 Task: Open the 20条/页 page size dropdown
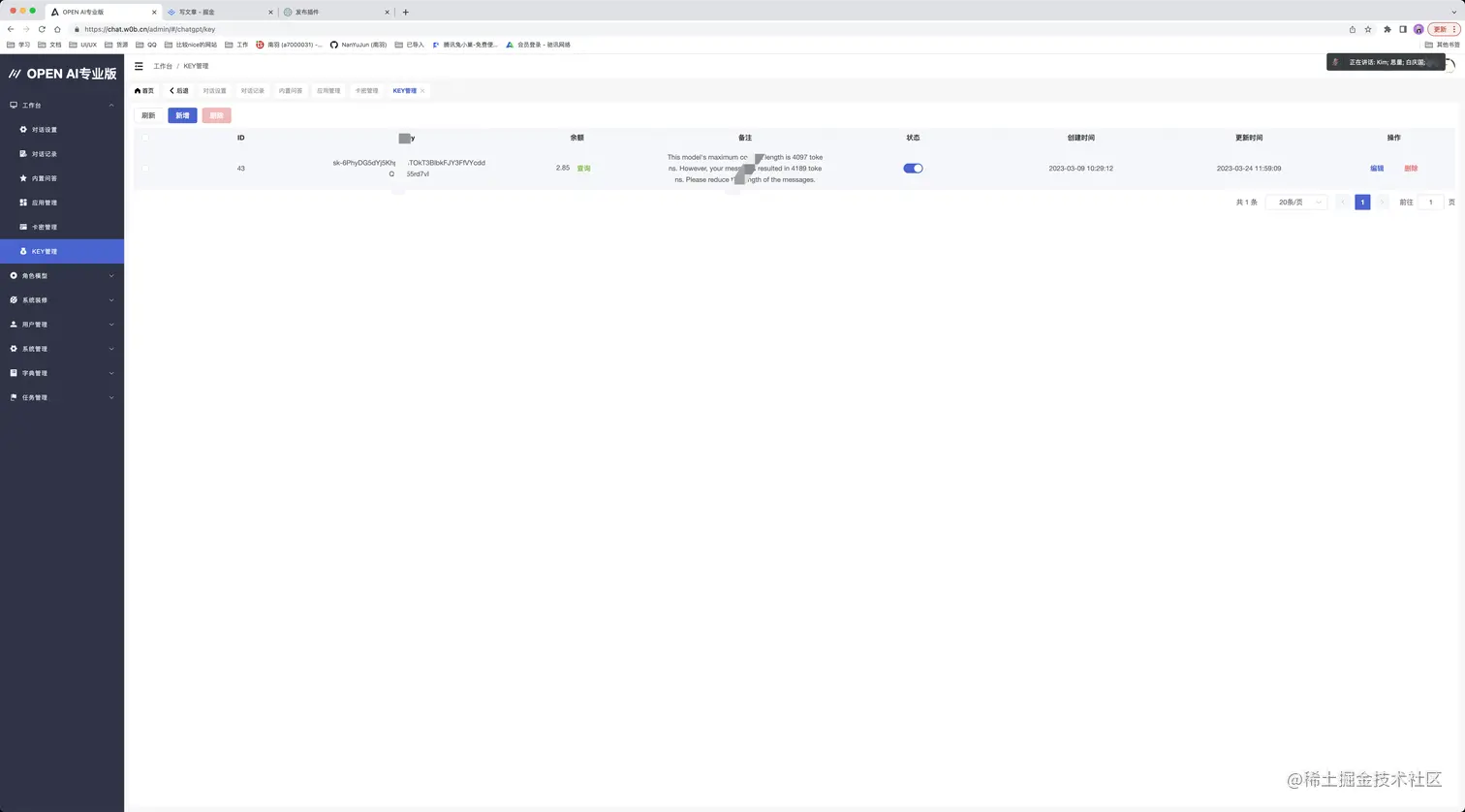(x=1295, y=202)
